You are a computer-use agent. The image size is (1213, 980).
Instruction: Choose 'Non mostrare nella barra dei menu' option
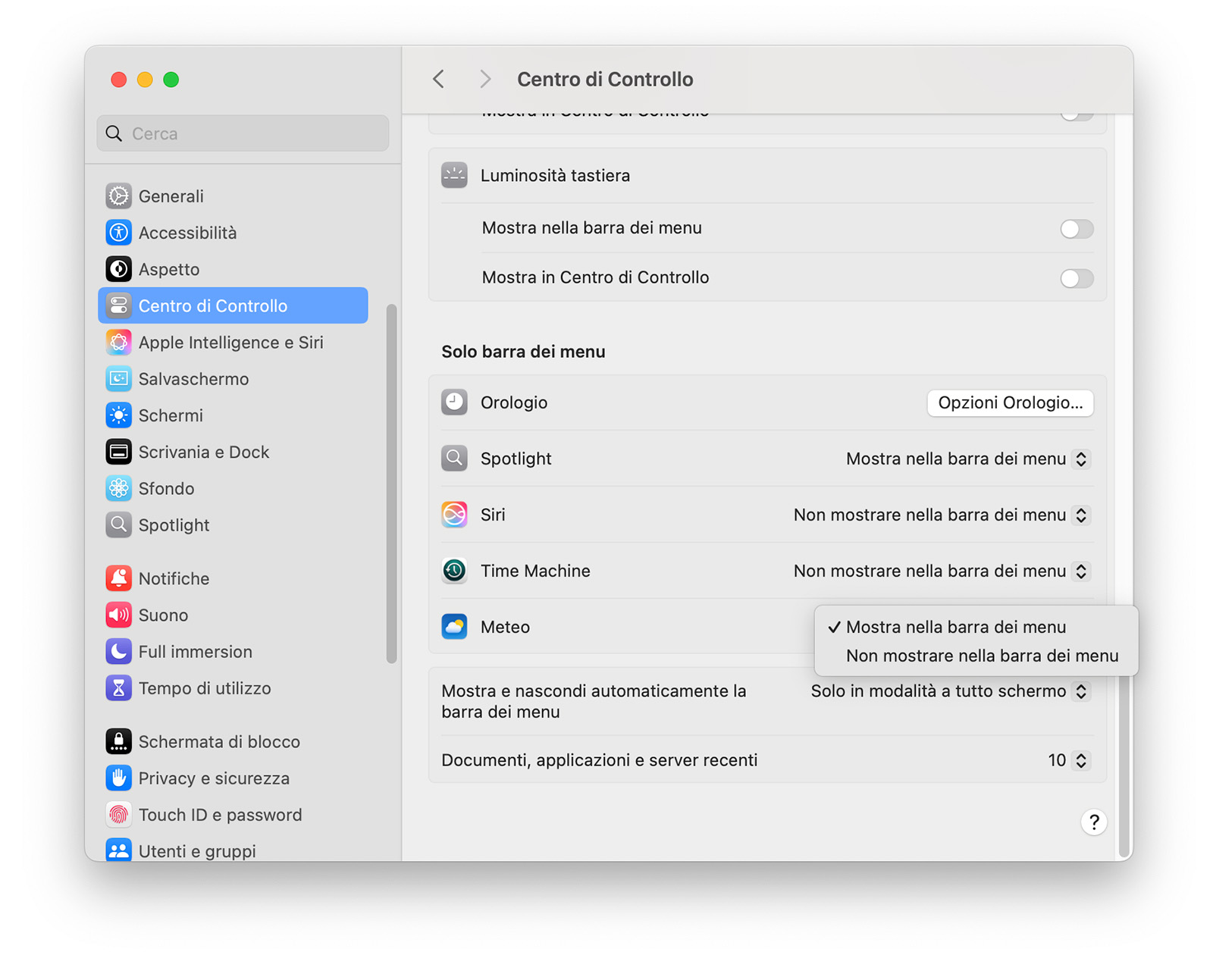[982, 656]
